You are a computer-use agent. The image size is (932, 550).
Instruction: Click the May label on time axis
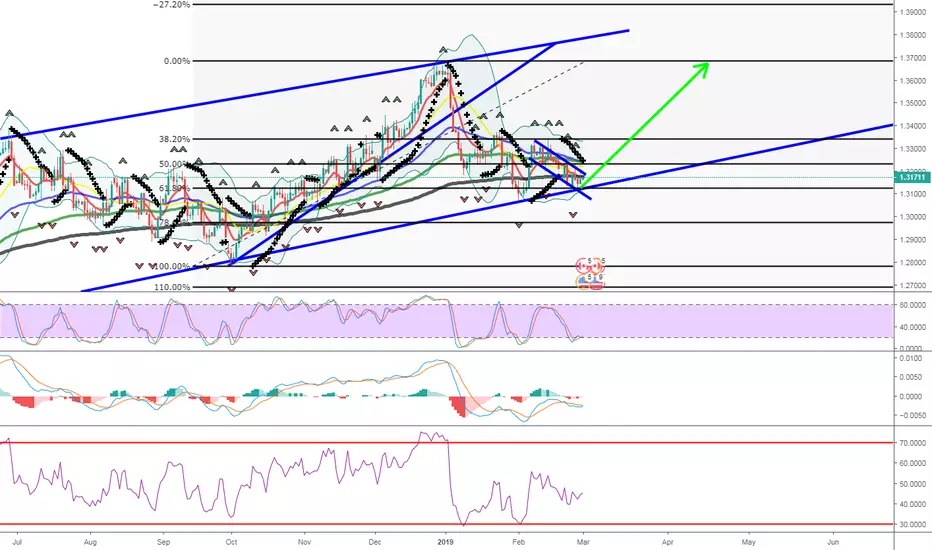748,542
